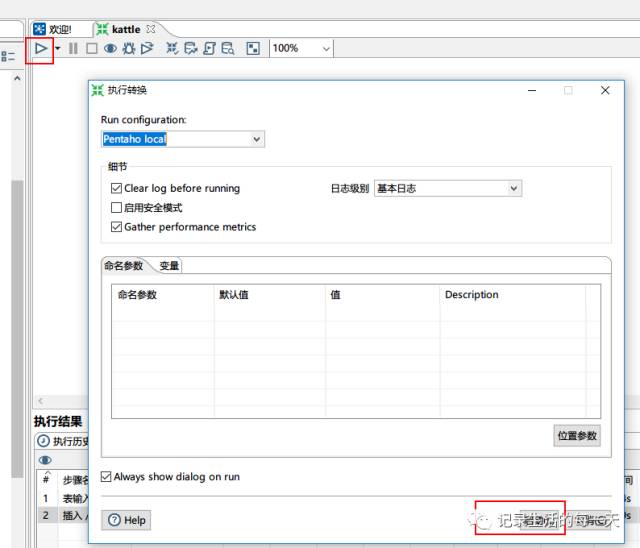Open the 日志级别 基本日志 dropdown
This screenshot has width=640, height=548.
[448, 189]
